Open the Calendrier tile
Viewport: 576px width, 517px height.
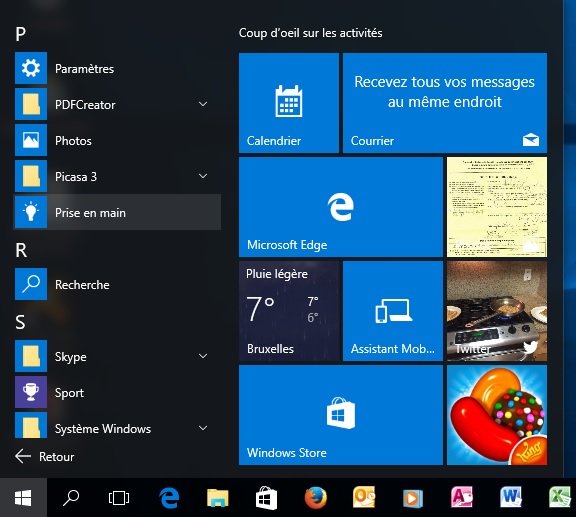[289, 103]
